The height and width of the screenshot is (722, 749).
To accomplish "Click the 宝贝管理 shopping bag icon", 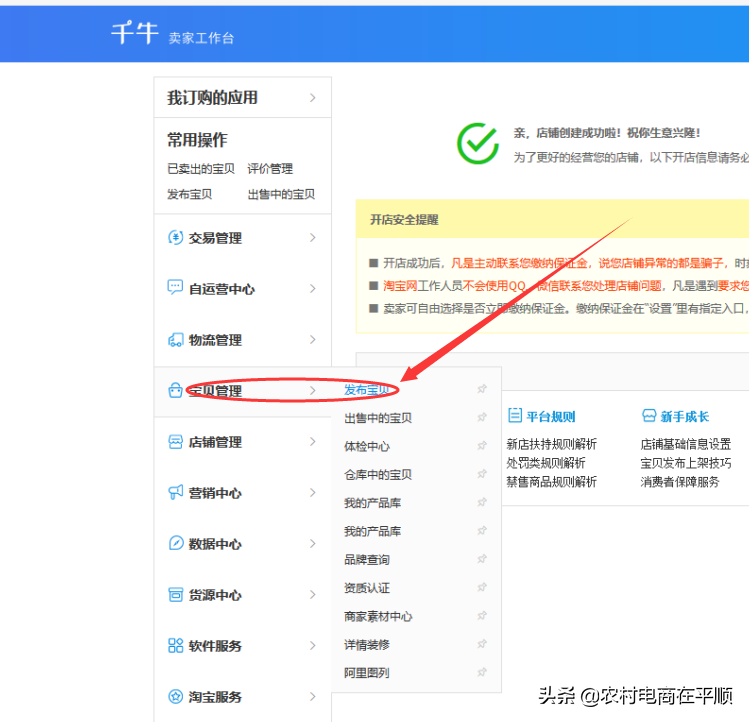I will 175,390.
